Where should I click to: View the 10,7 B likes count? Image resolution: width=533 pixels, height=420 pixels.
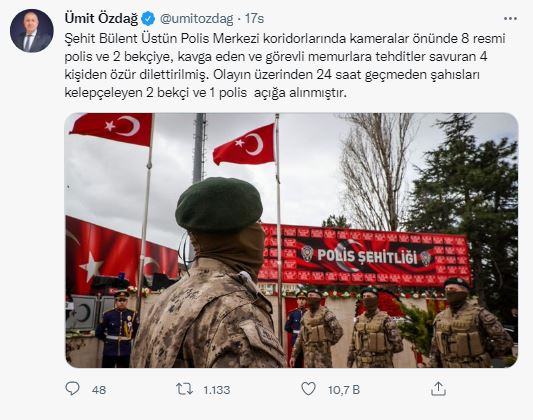344,390
